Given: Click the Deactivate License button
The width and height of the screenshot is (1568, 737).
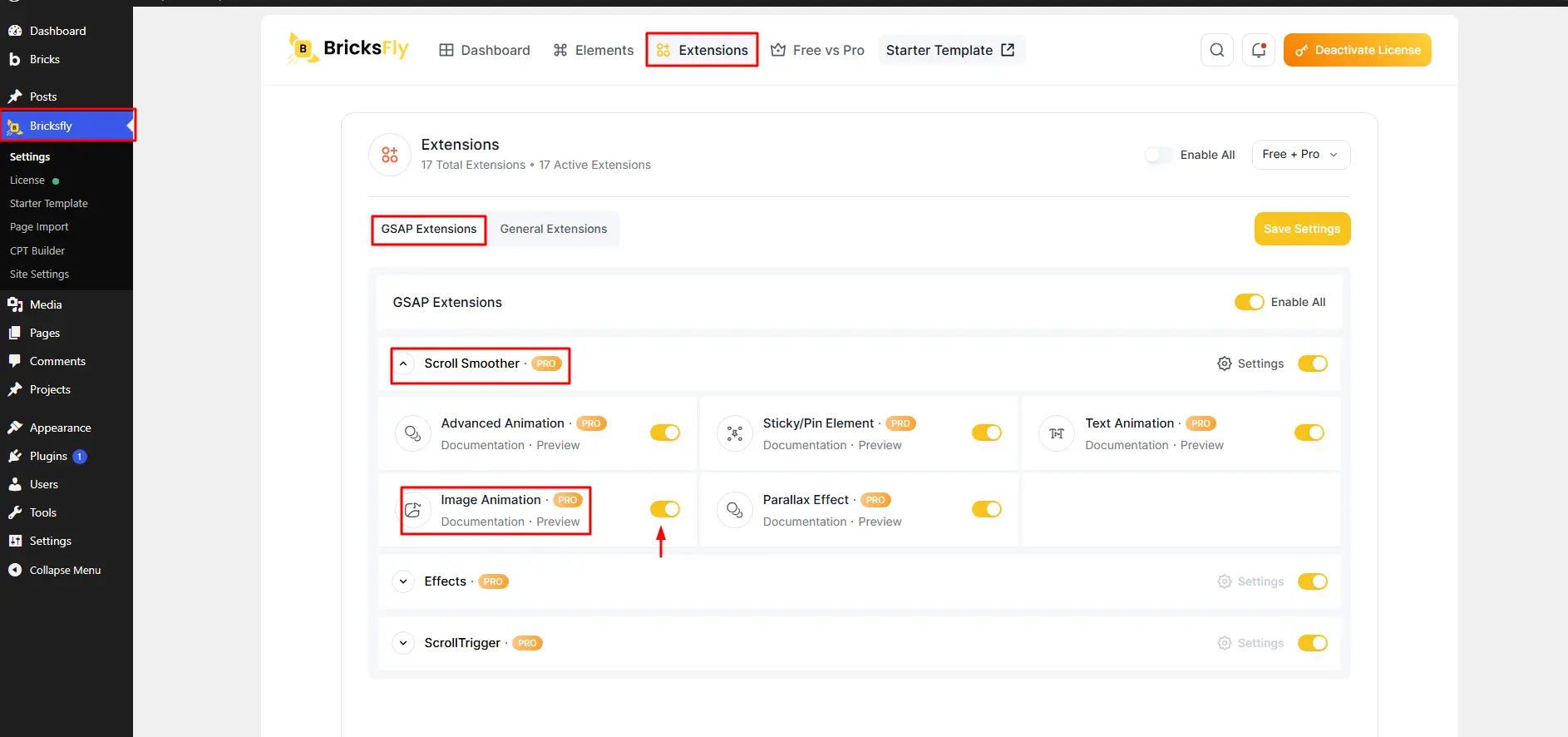Looking at the screenshot, I should pos(1357,50).
